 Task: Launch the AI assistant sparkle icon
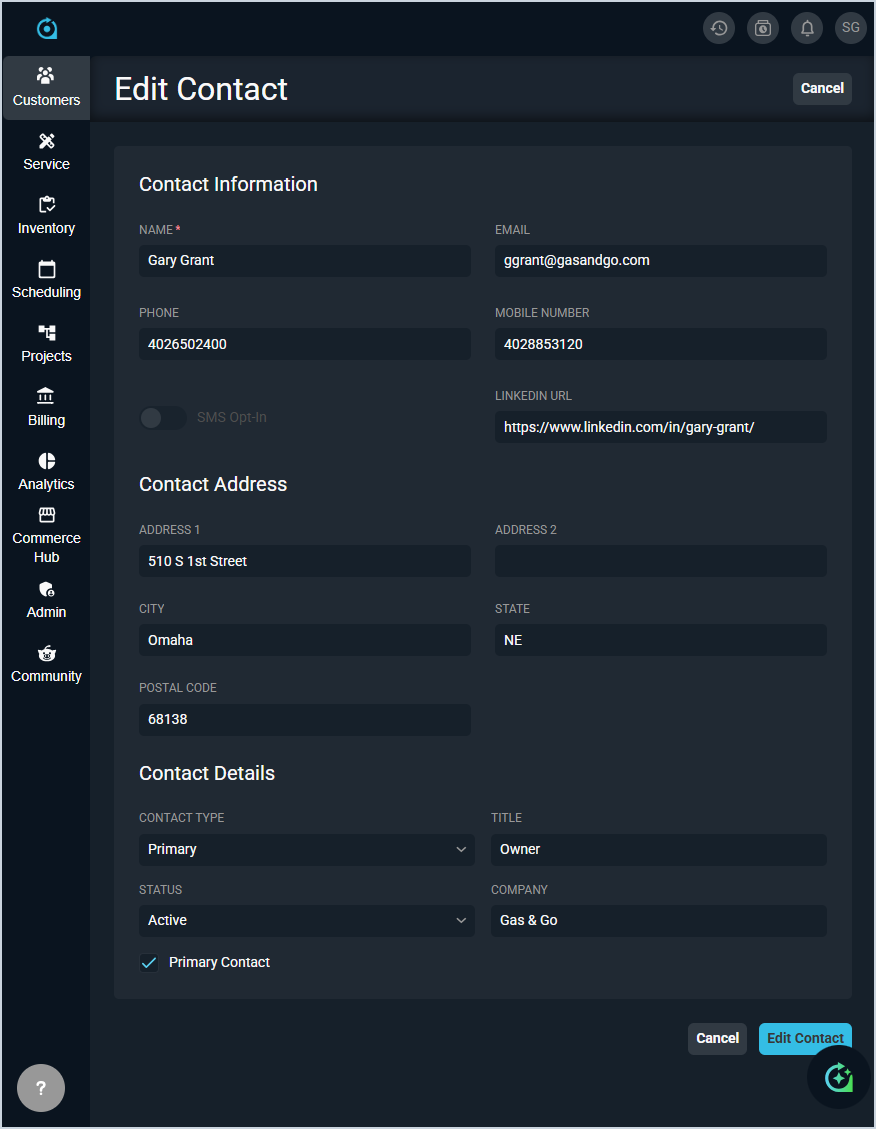(x=838, y=1077)
